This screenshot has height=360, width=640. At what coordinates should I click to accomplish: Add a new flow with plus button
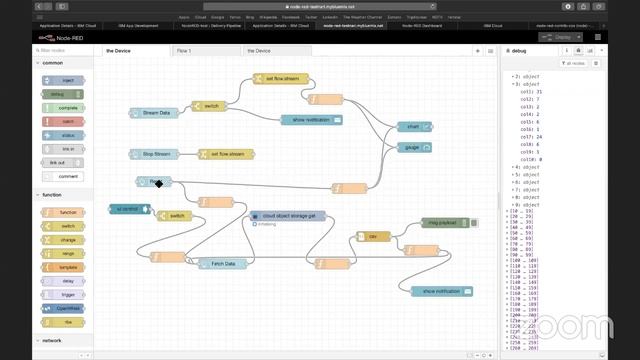(478, 51)
